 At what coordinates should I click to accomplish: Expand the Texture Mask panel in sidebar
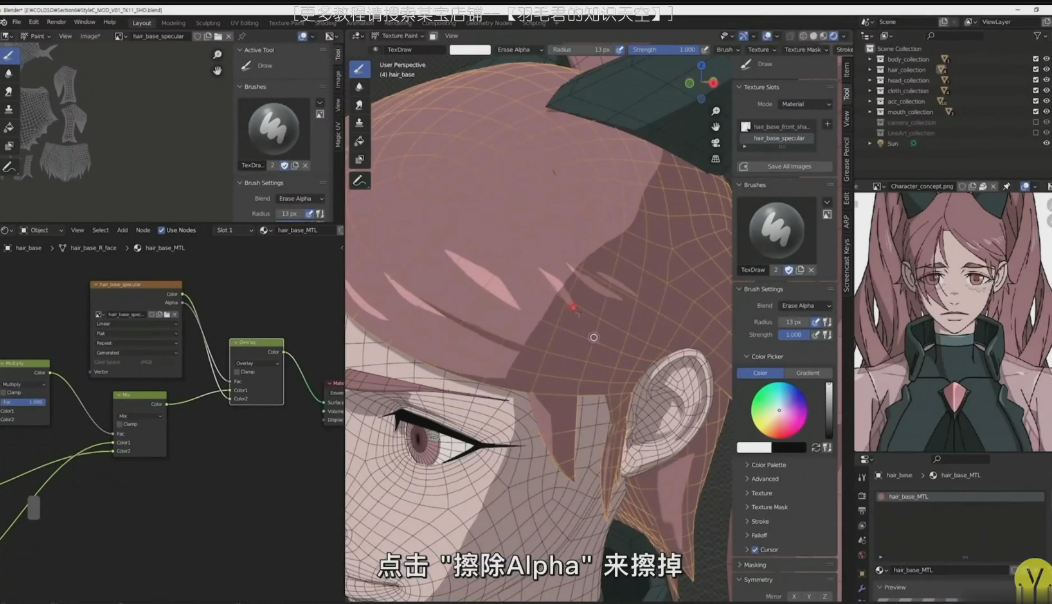770,507
